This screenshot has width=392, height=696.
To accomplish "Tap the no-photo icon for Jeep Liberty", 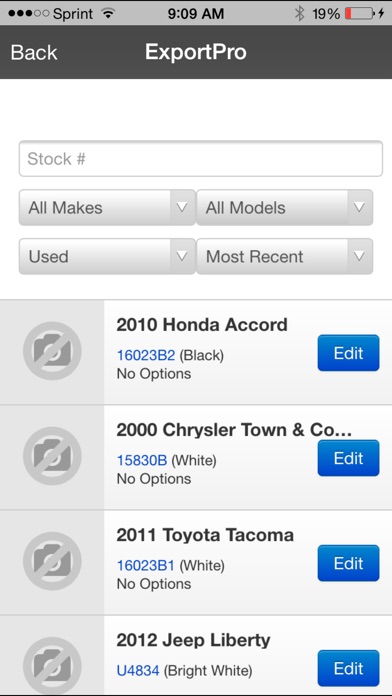I will pyautogui.click(x=52, y=666).
